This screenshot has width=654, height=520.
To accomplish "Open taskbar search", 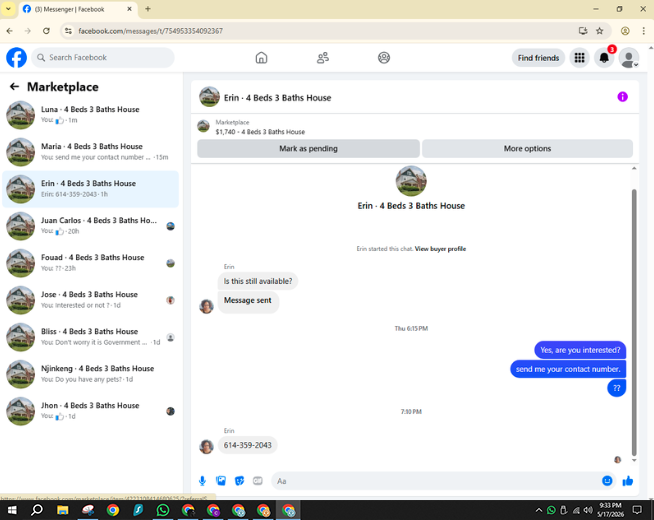I will (37, 510).
